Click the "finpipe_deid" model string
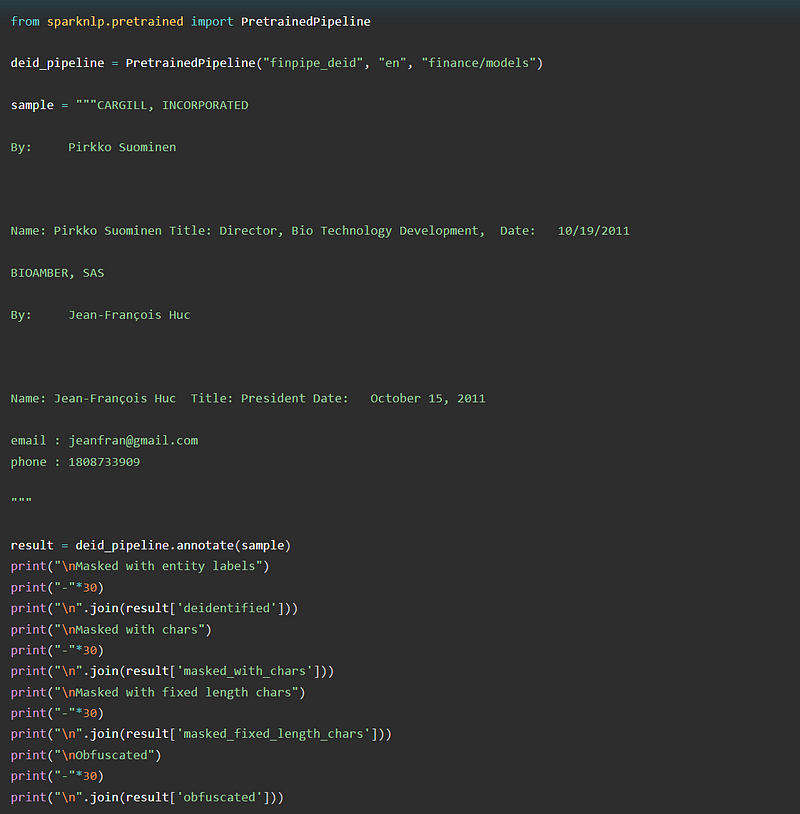800x814 pixels. [x=313, y=63]
